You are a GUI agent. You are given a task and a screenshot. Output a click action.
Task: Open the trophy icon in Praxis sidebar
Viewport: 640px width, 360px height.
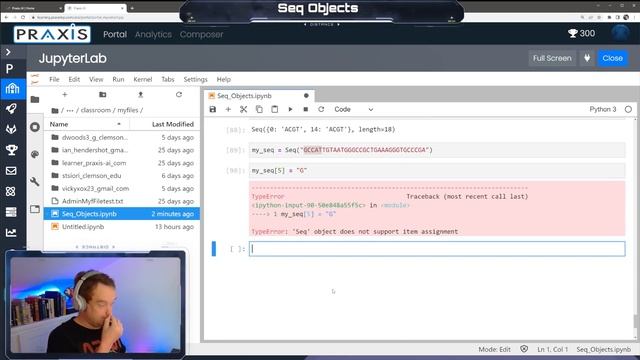point(11,150)
